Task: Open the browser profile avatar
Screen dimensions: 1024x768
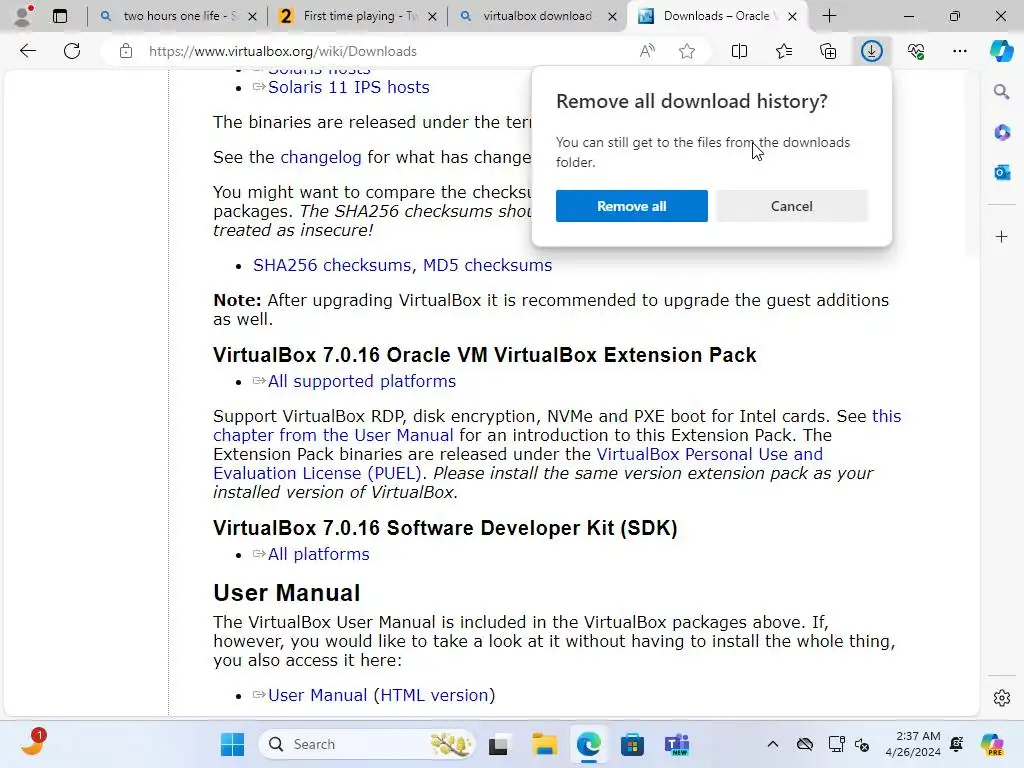Action: coord(24,16)
